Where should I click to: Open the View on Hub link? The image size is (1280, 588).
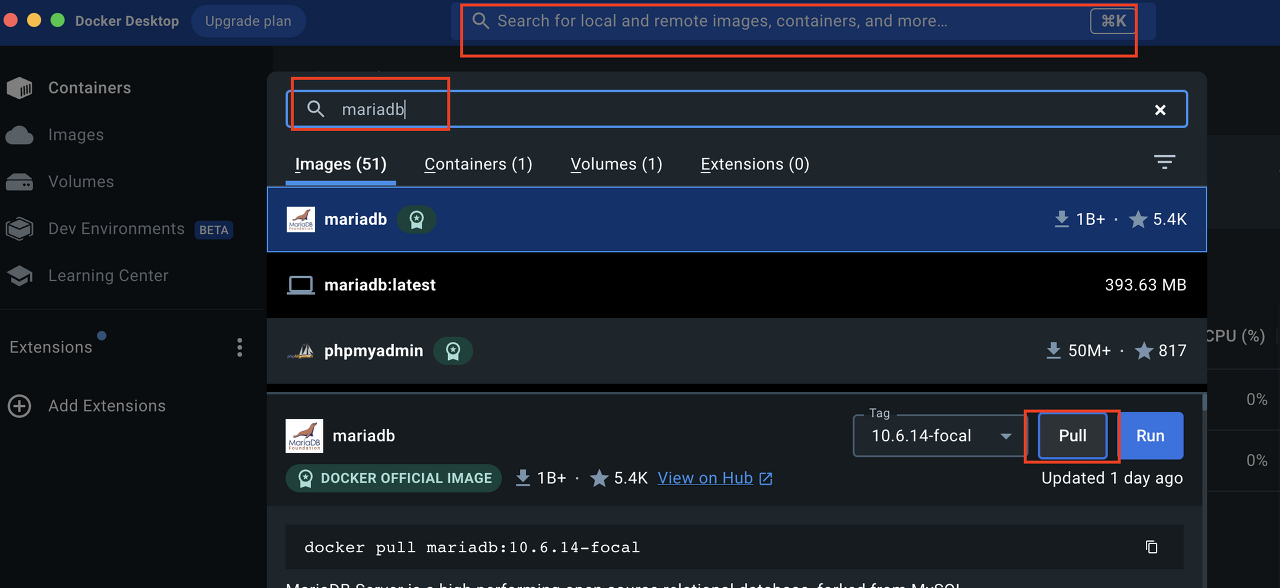pyautogui.click(x=715, y=478)
